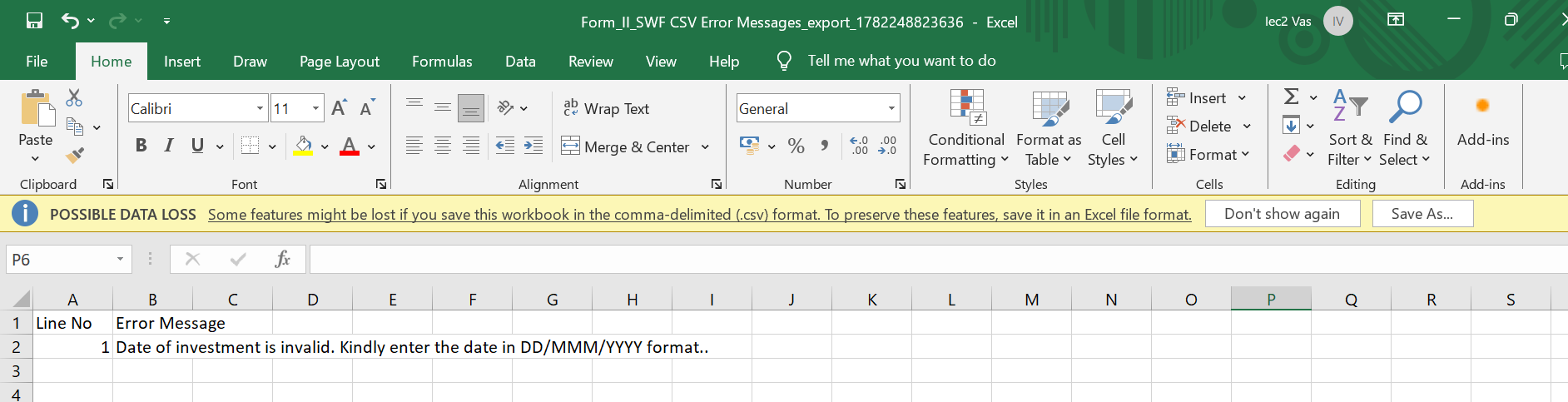1568x402 pixels.
Task: Select column P header
Action: (x=1271, y=299)
